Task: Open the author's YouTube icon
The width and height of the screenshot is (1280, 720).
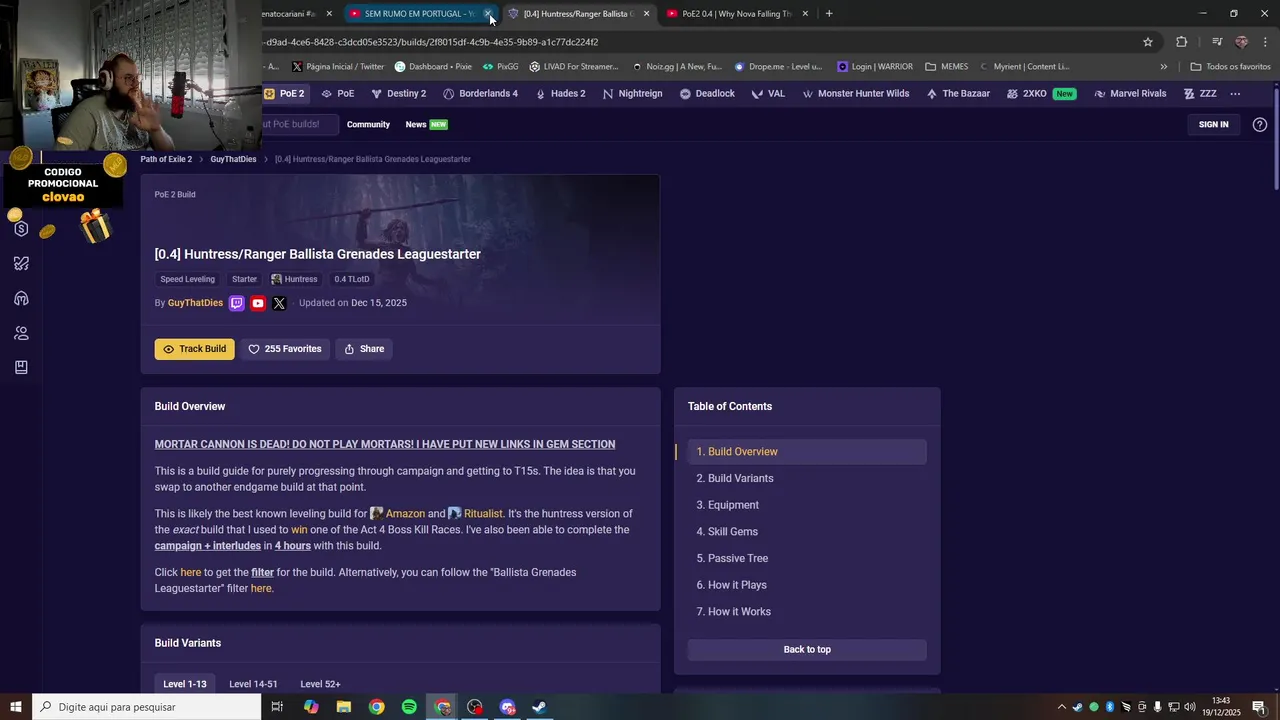Action: coord(258,303)
